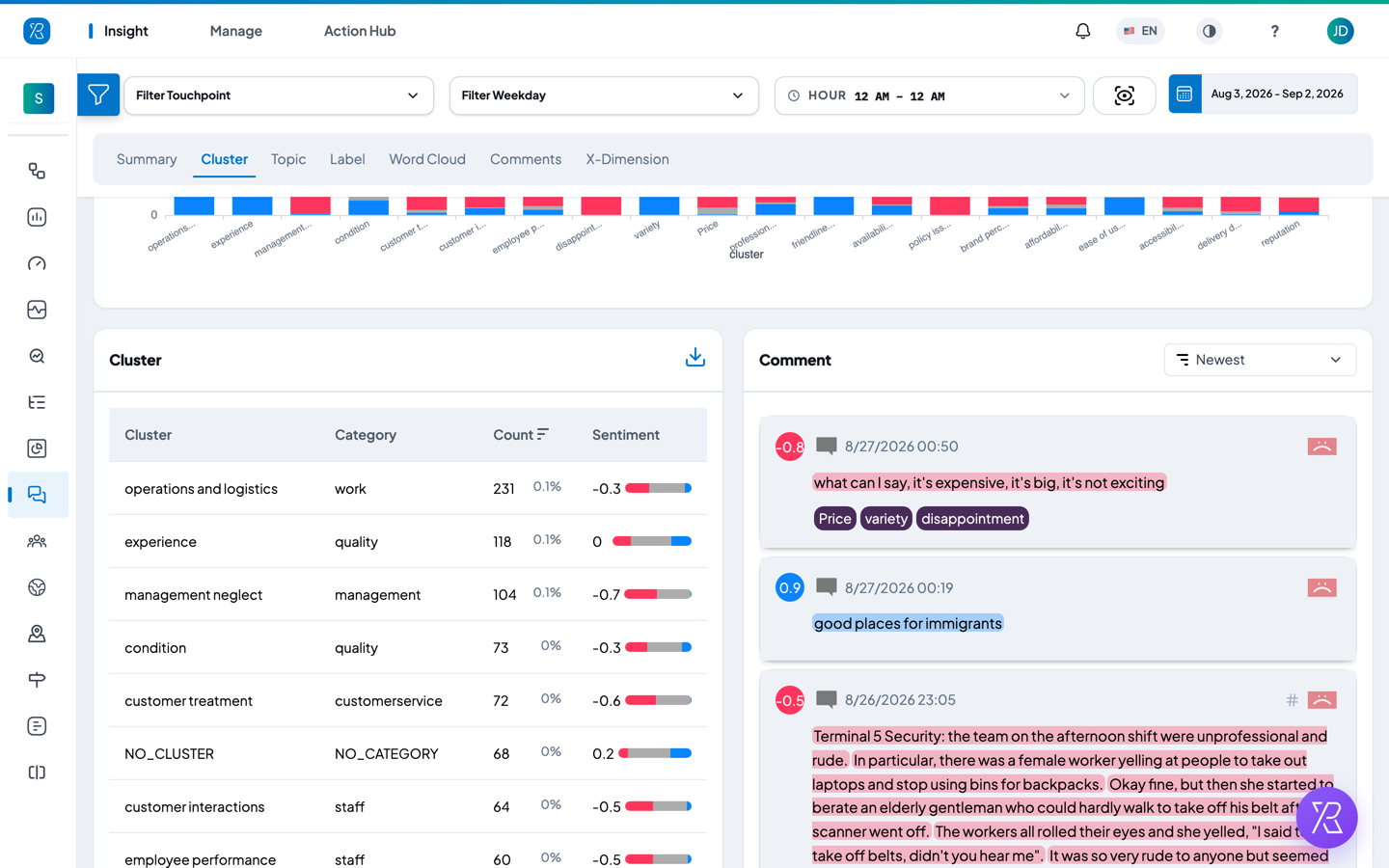Open the JD user avatar menu
The width and height of the screenshot is (1389, 868).
1340,31
